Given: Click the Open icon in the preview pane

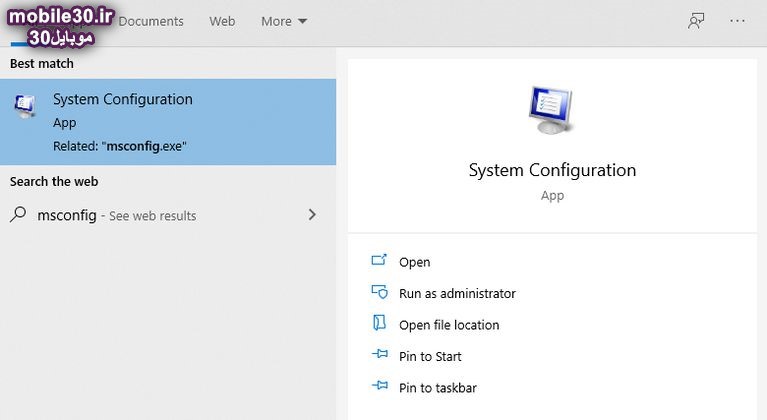Looking at the screenshot, I should pos(379,261).
